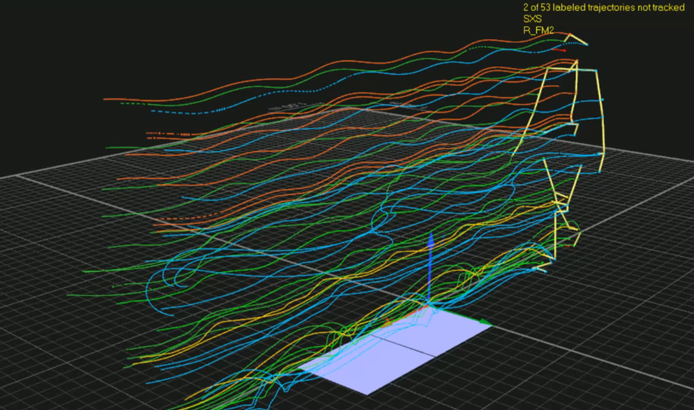The image size is (694, 410).
Task: Click the "2 of 53 labeled trajectories not tracked" message
Action: [604, 8]
